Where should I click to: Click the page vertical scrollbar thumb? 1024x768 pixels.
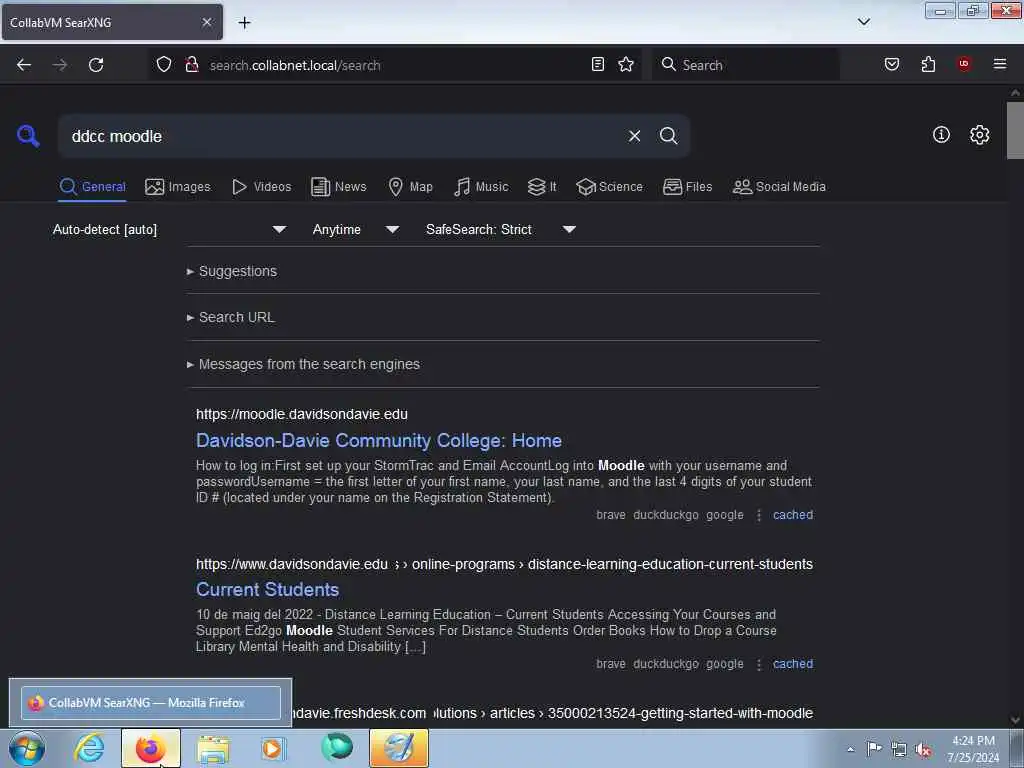click(x=1015, y=131)
